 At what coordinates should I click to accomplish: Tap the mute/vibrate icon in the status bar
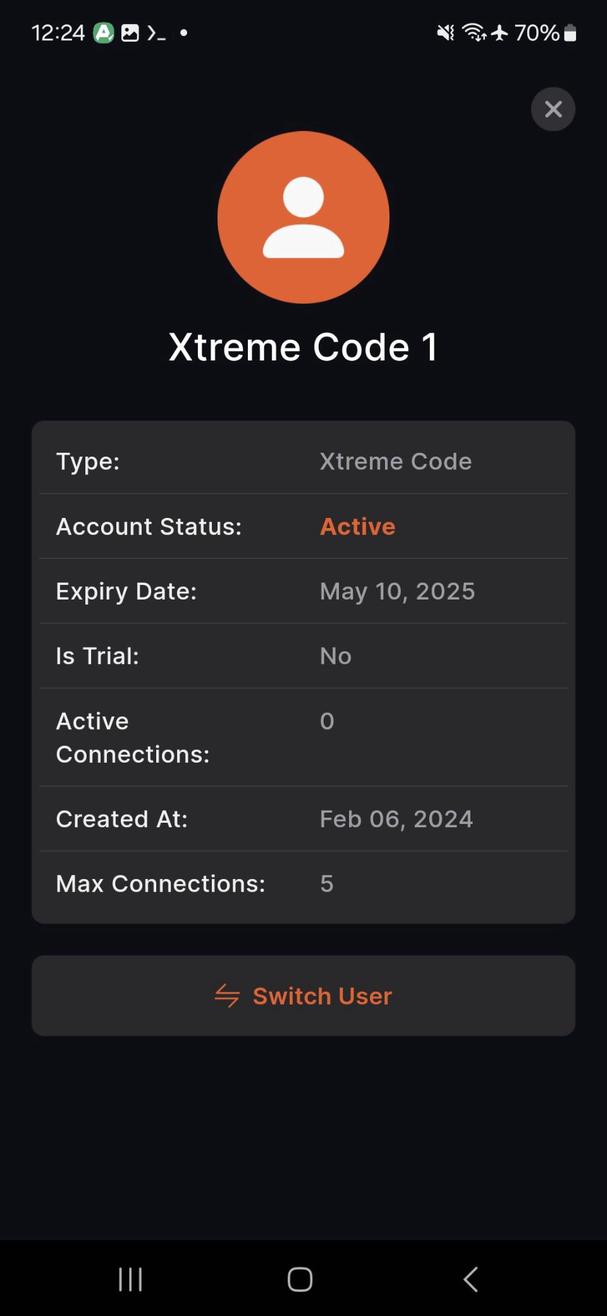[x=445, y=32]
